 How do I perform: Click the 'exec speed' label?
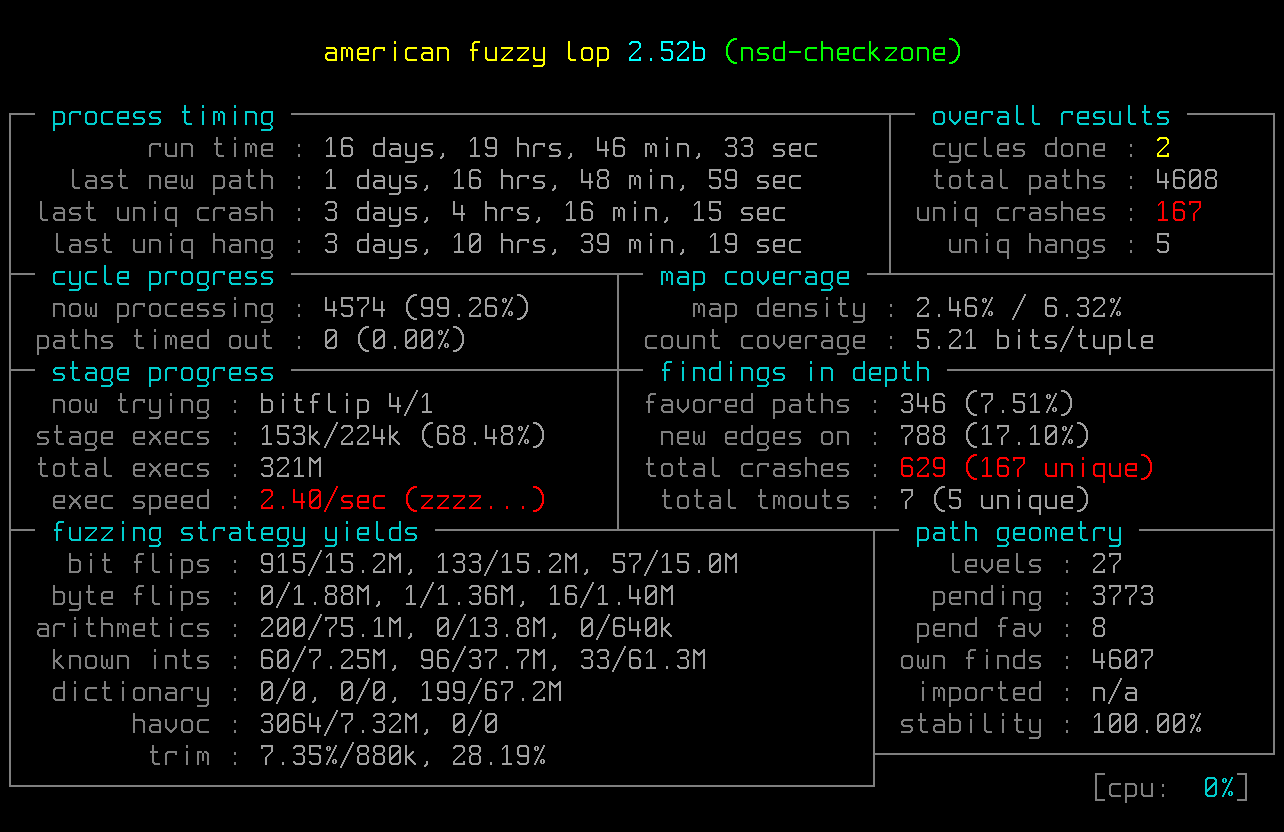click(x=131, y=501)
